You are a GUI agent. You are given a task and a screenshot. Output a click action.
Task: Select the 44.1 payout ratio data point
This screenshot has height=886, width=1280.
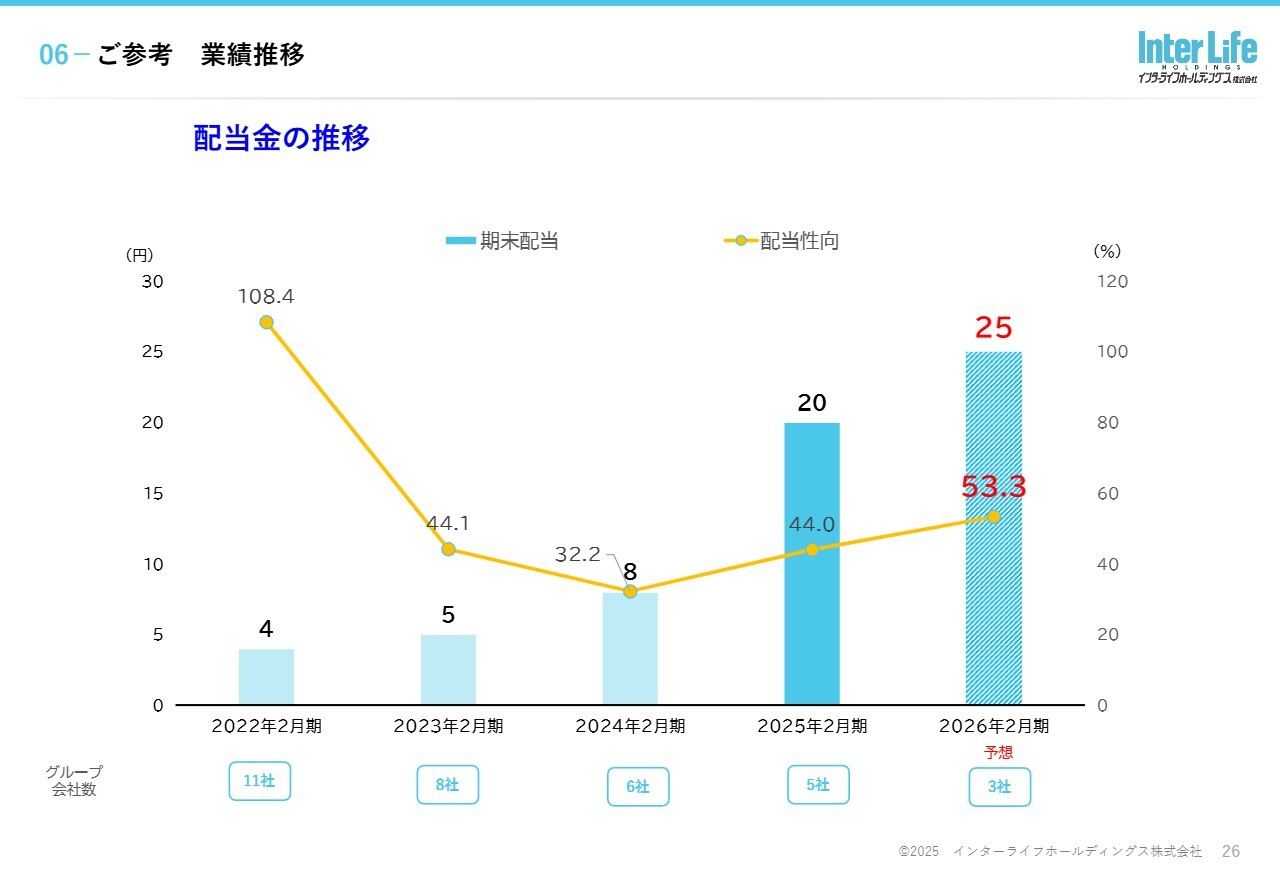point(448,549)
